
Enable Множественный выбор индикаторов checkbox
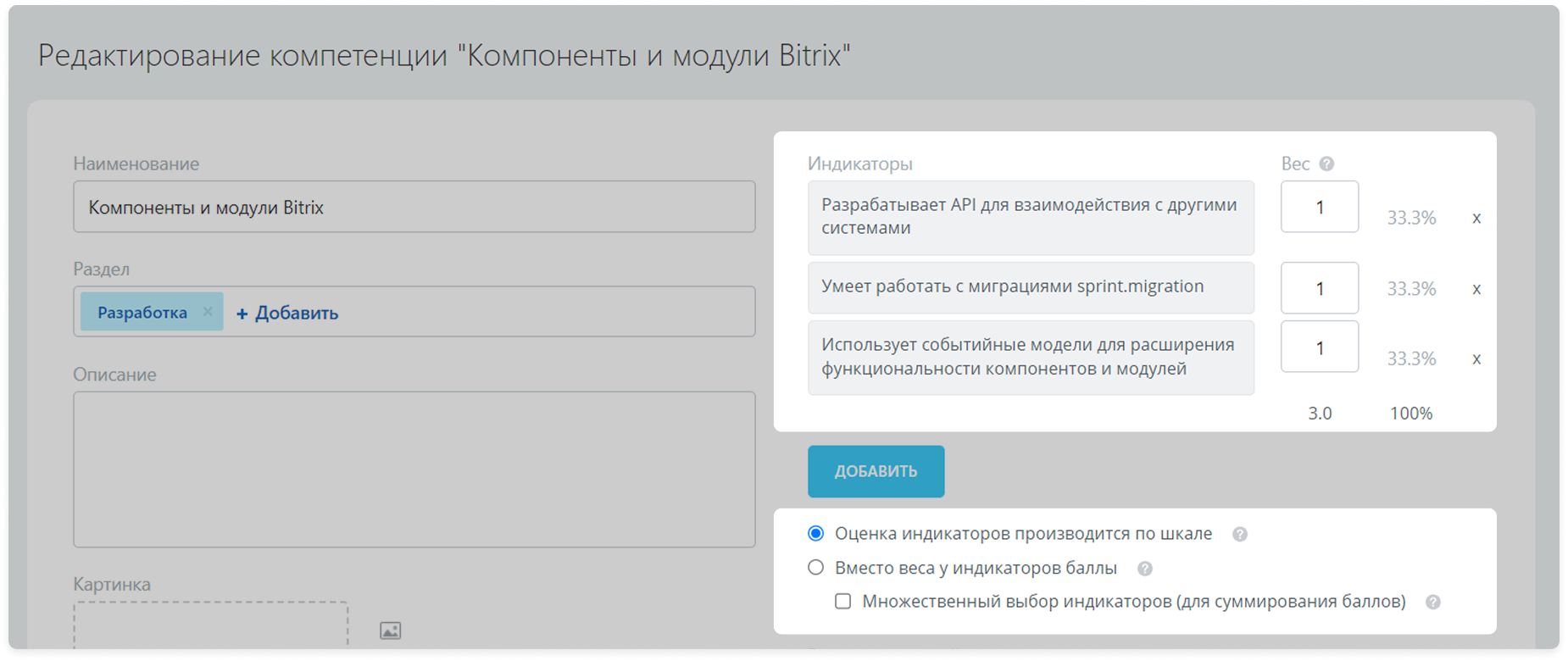click(842, 602)
